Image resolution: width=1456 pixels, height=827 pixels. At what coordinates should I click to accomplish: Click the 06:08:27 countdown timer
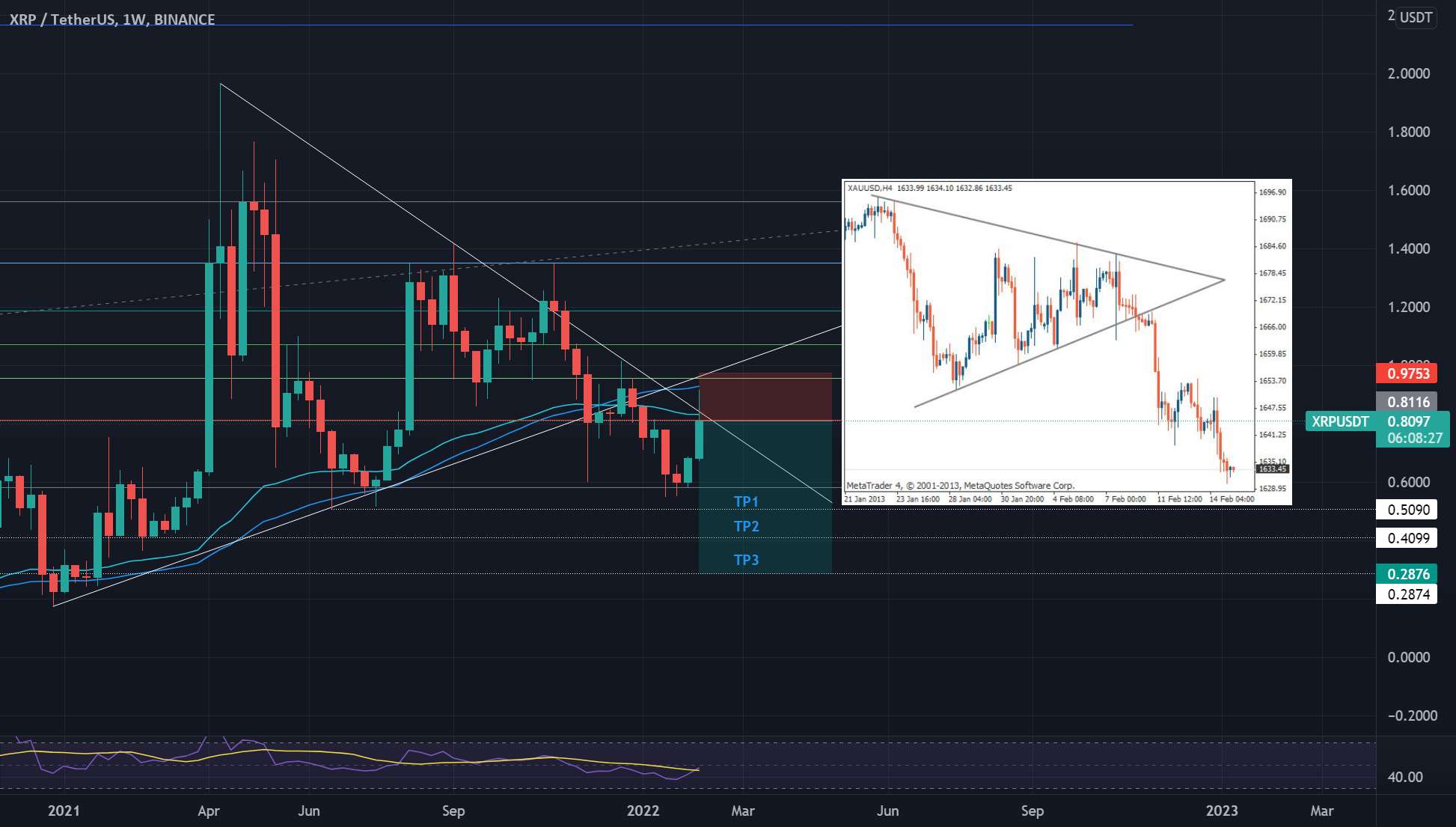tap(1413, 439)
